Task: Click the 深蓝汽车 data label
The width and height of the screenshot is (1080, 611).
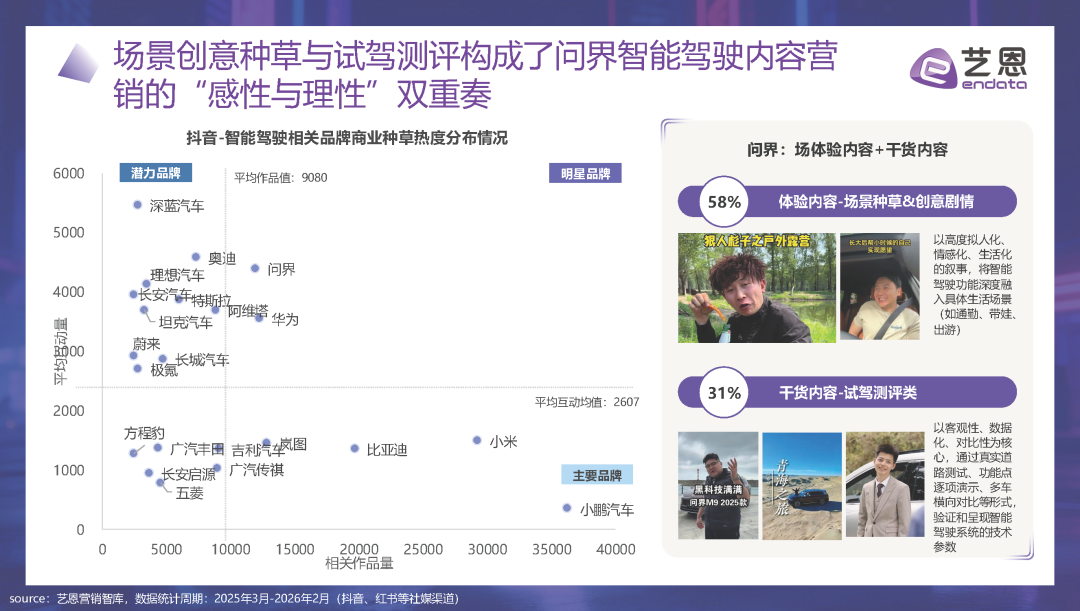Action: point(177,206)
